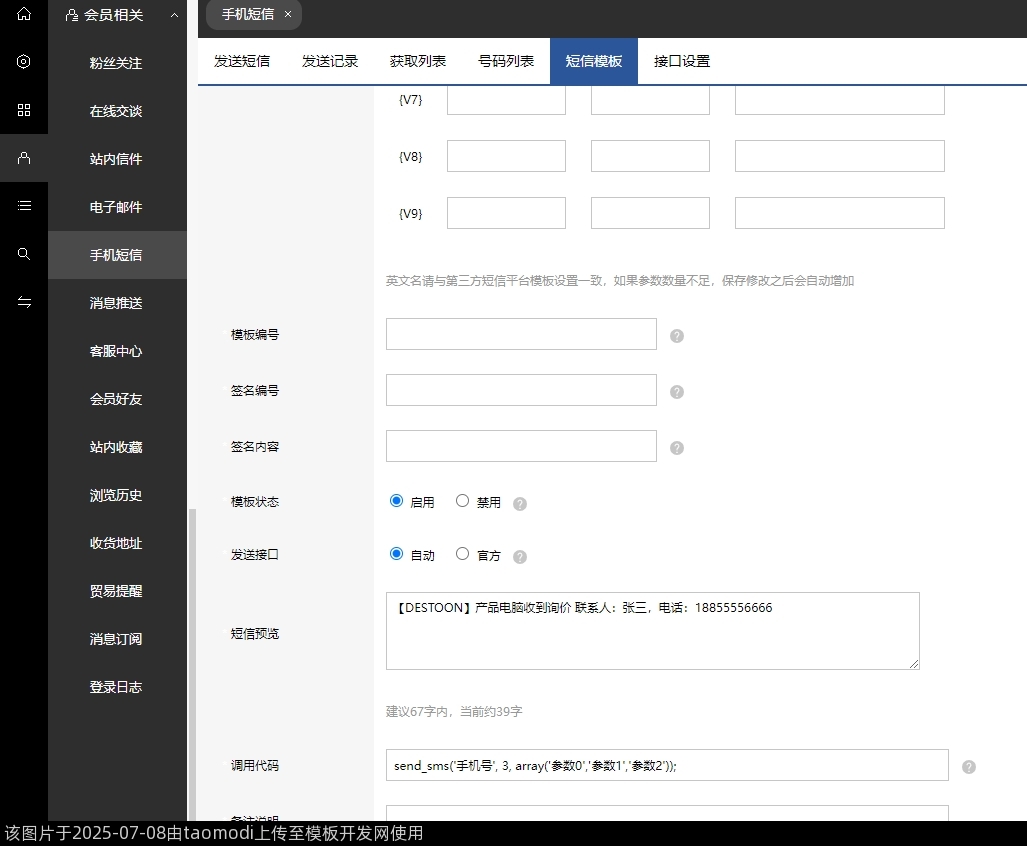
Task: Open the modules grid icon in the sidebar
Action: (24, 110)
